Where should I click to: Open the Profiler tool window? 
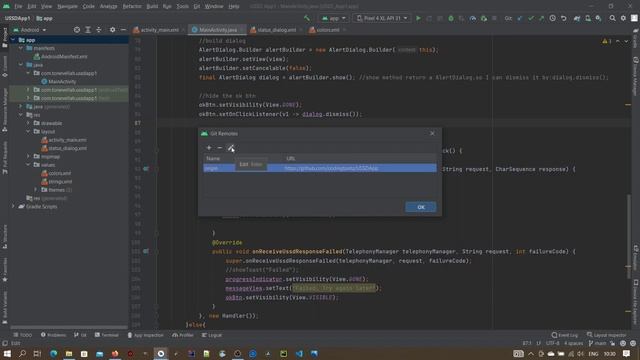pyautogui.click(x=183, y=335)
